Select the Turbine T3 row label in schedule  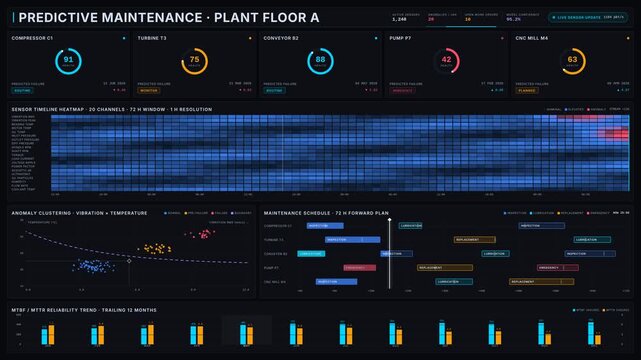click(274, 240)
